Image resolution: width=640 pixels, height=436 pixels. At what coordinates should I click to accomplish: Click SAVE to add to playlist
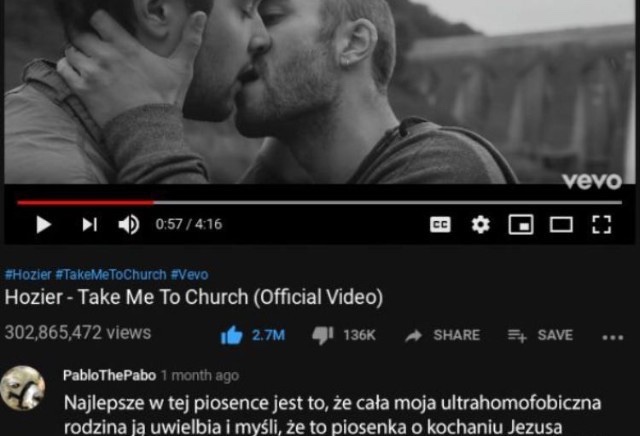point(540,336)
